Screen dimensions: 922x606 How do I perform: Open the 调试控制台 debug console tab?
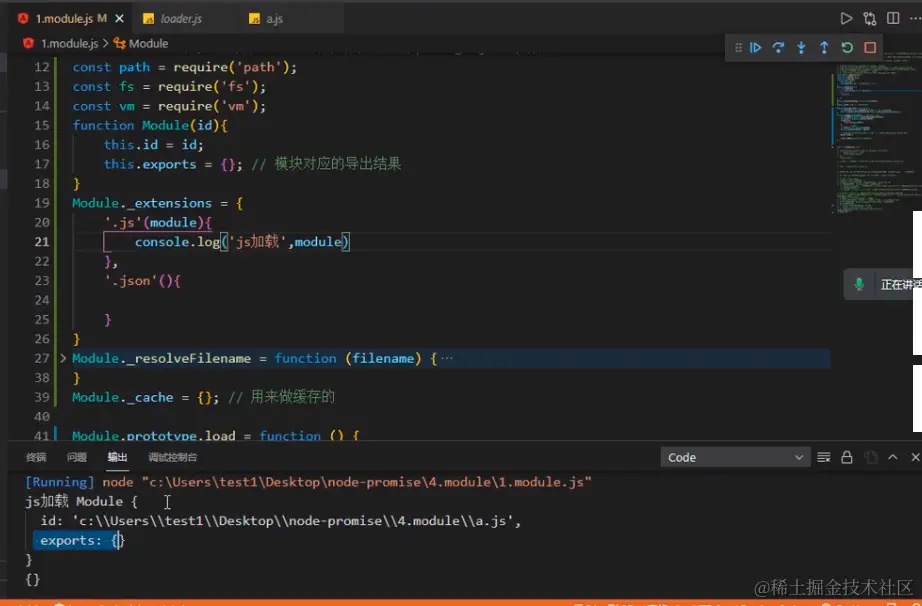point(172,457)
